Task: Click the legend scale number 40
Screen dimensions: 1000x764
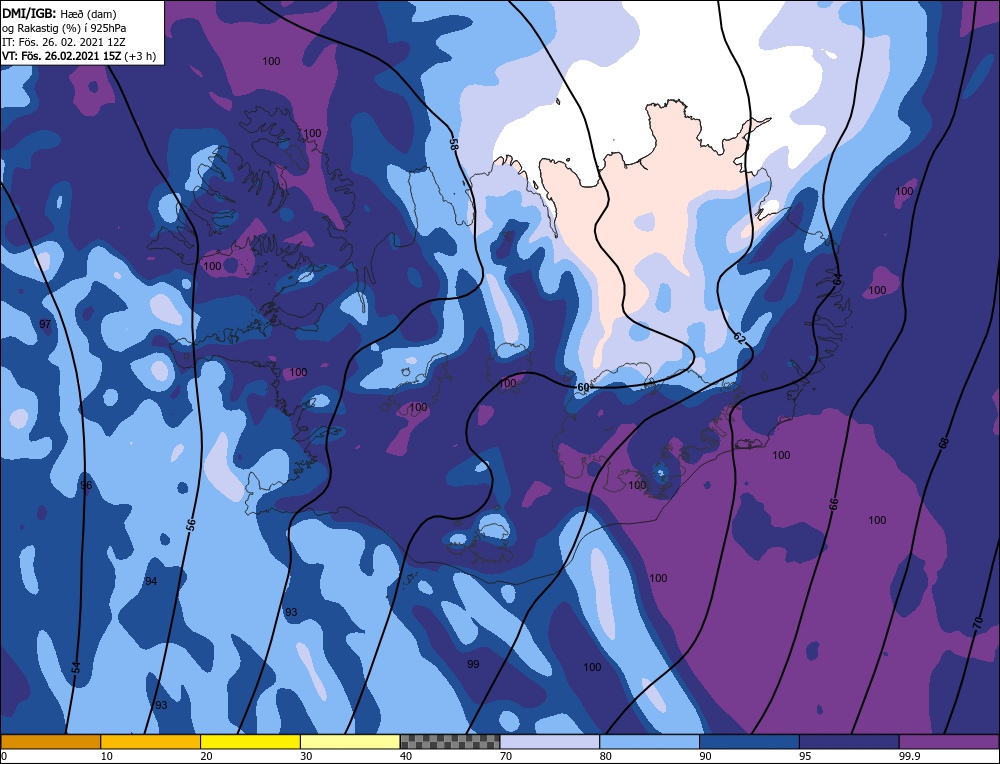Action: [406, 756]
